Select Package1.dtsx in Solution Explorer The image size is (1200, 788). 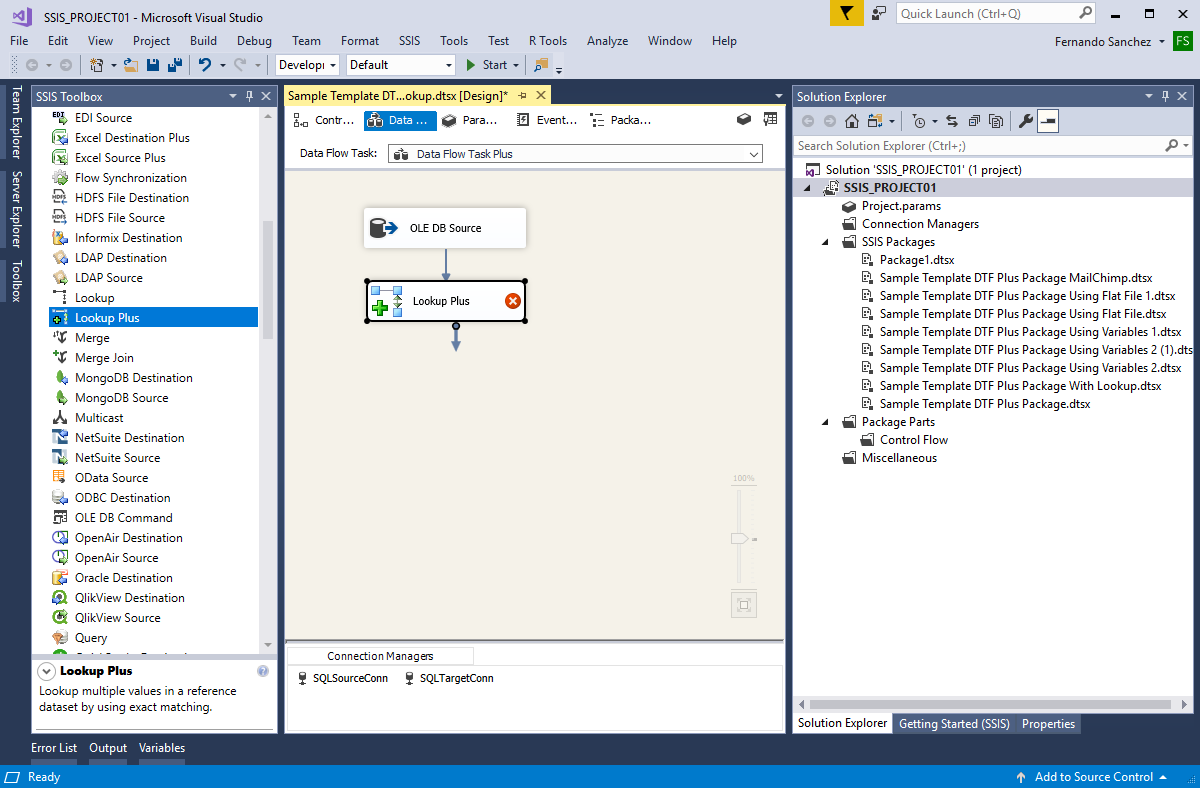[917, 260]
